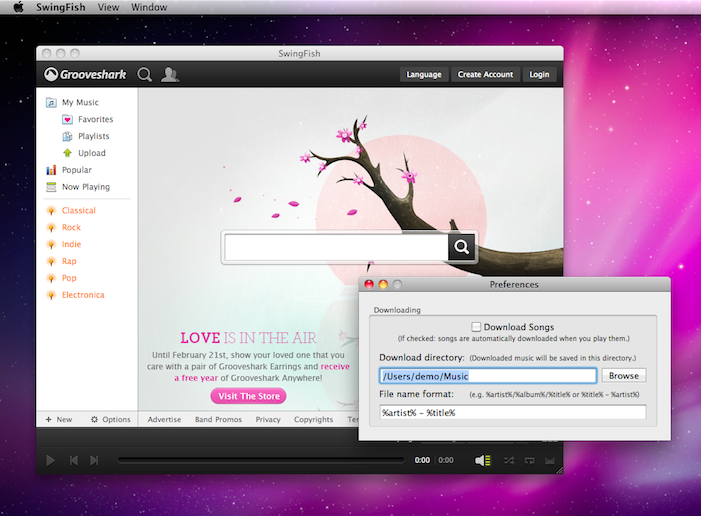Image resolution: width=701 pixels, height=516 pixels.
Task: Open the Apple menu
Action: [19, 7]
